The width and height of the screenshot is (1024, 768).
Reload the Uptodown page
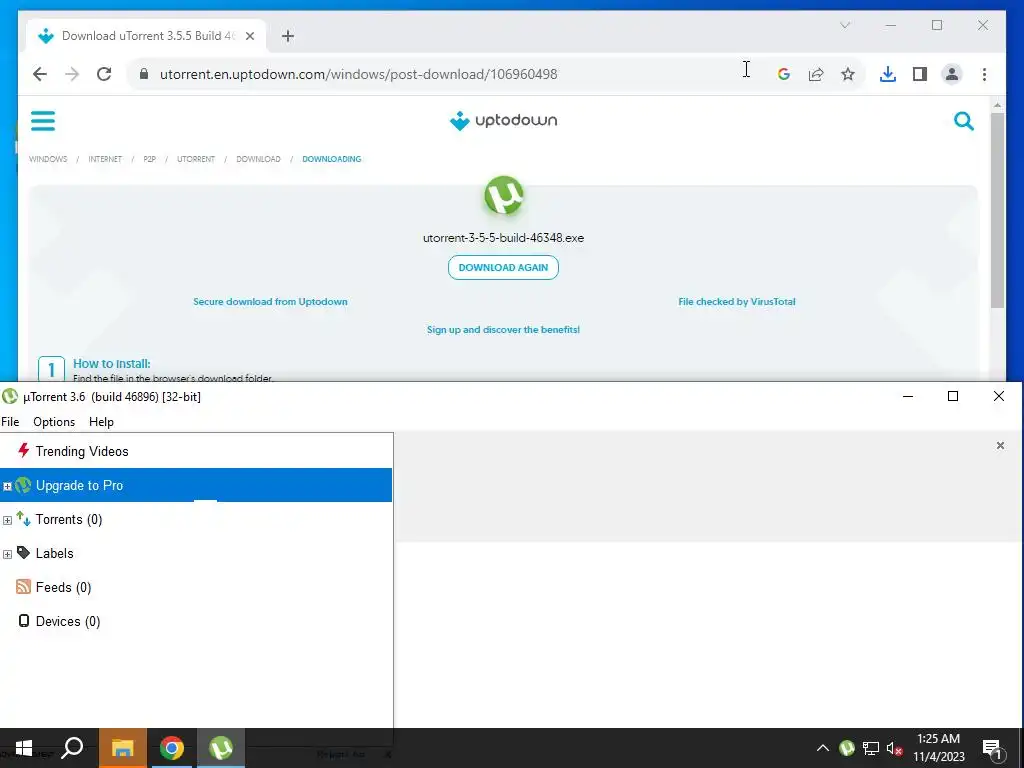pyautogui.click(x=104, y=74)
